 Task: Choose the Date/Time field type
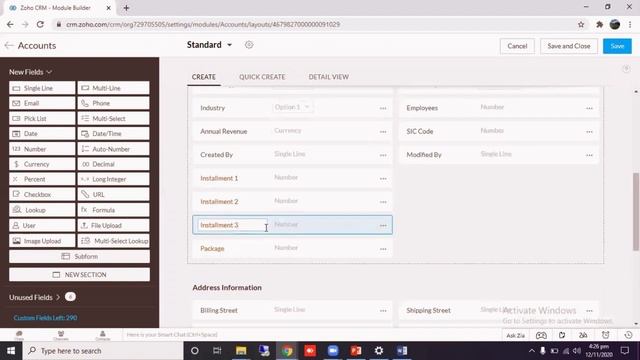pyautogui.click(x=113, y=133)
